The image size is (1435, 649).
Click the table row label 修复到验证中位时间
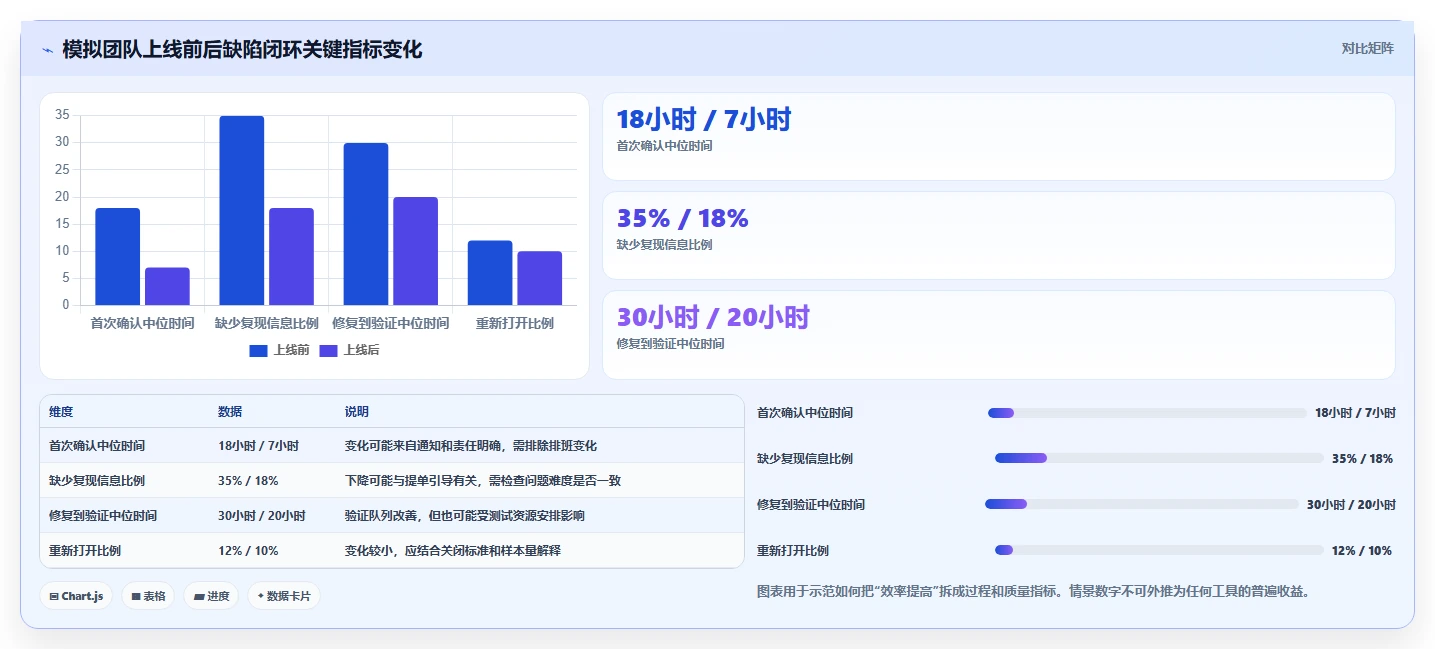[x=103, y=516]
